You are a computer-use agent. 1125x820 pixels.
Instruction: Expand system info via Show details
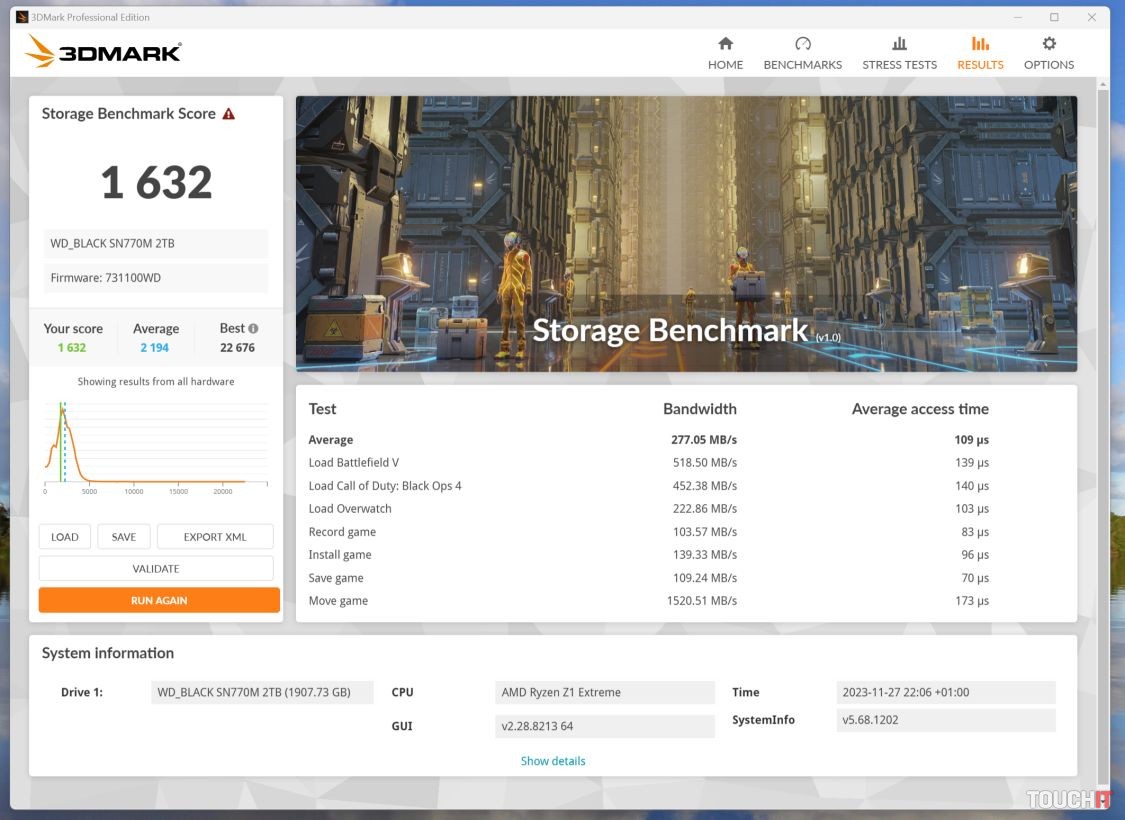[x=553, y=761]
